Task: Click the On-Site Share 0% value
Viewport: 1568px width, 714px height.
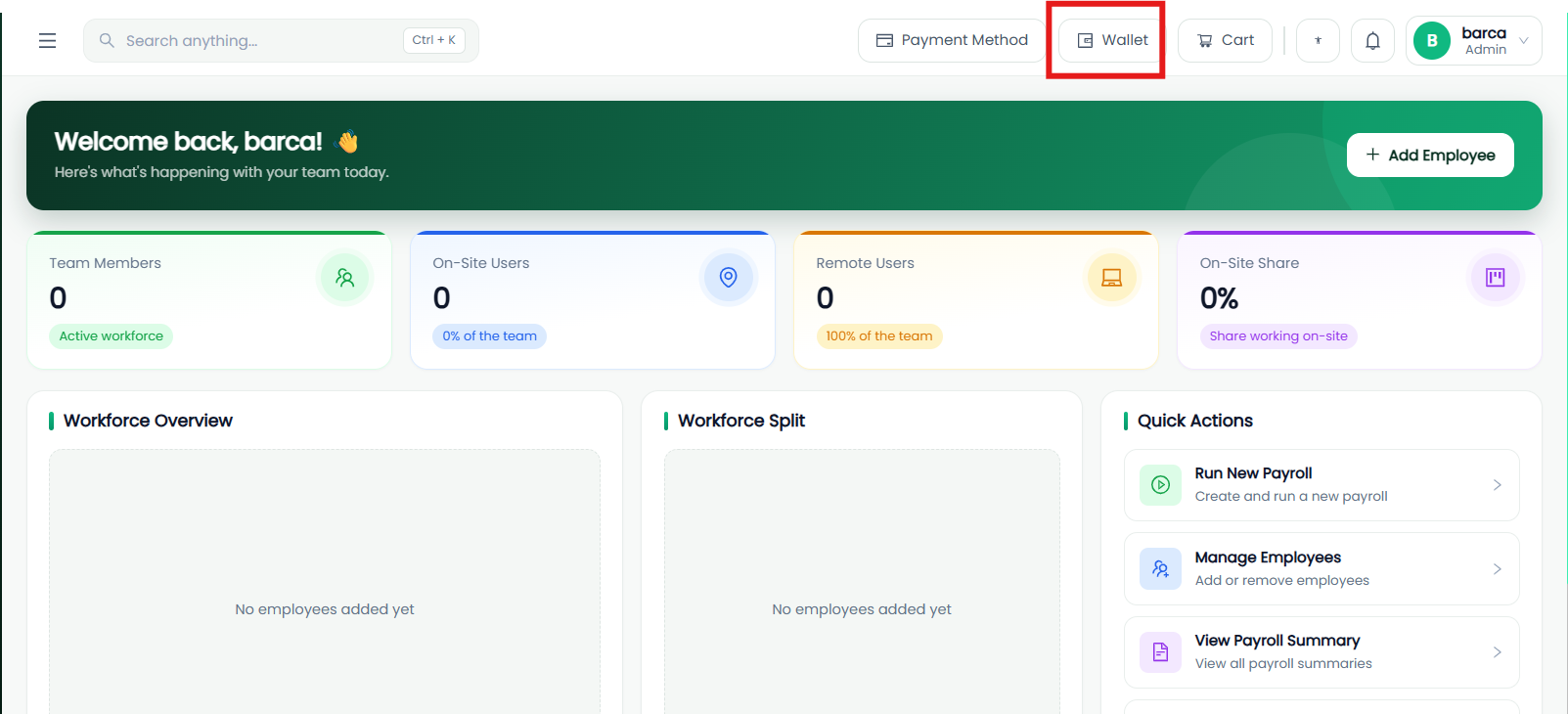Action: (x=1220, y=298)
